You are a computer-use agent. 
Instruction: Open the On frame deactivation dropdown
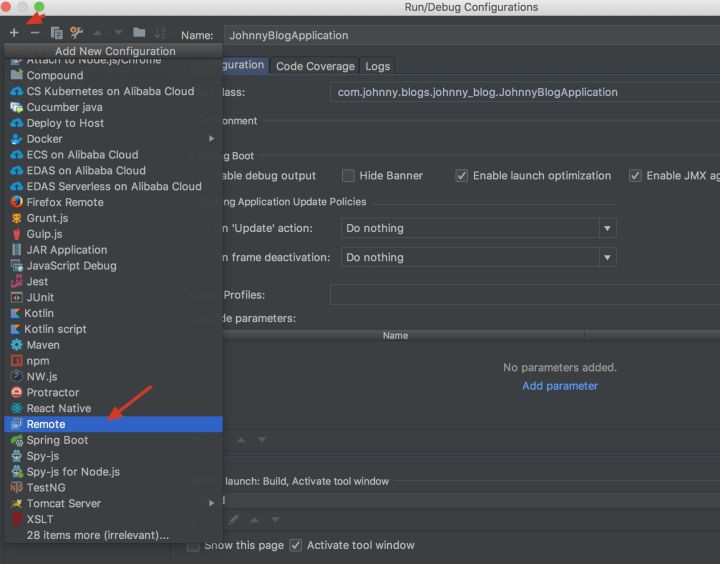478,258
